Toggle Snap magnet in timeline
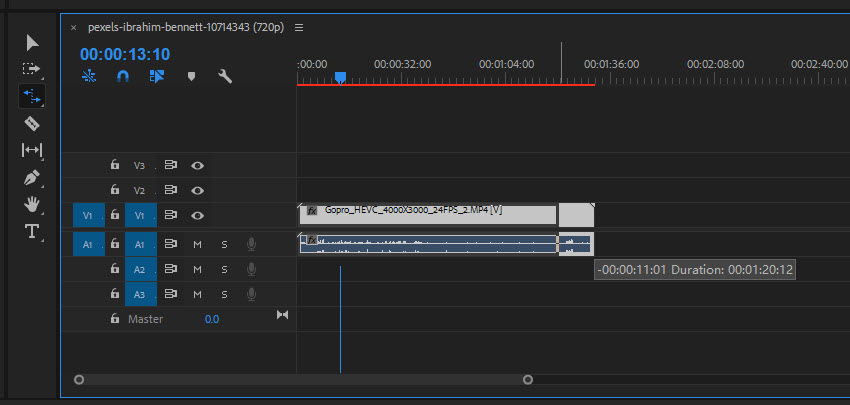The image size is (850, 405). 123,76
